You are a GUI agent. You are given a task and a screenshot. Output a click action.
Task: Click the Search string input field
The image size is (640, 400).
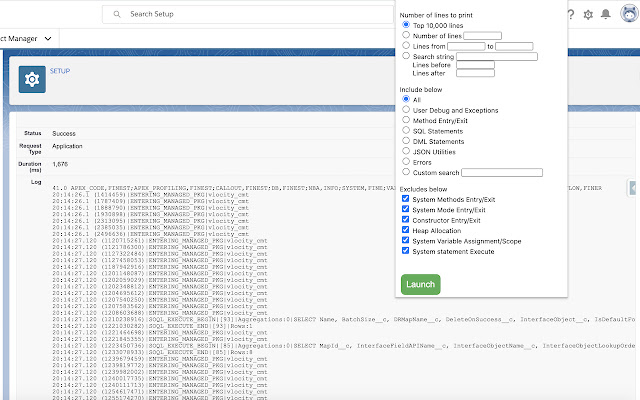pyautogui.click(x=497, y=56)
